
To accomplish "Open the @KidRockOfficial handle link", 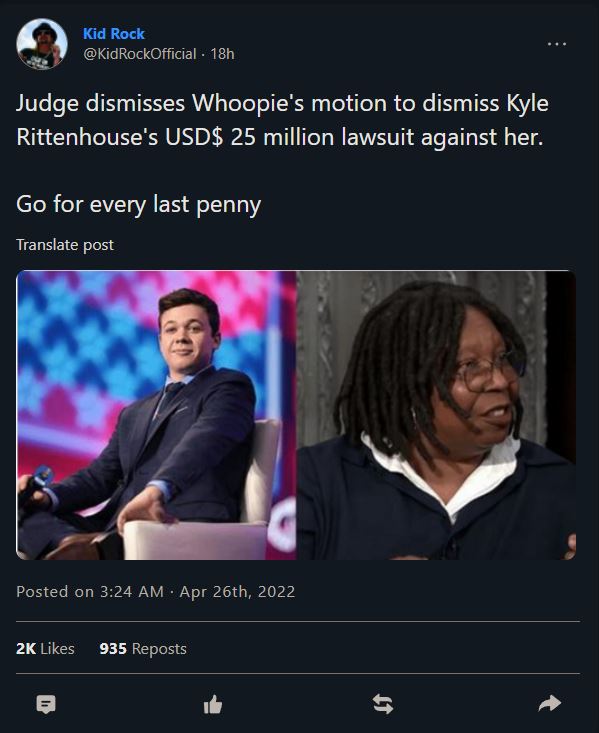I will (x=139, y=54).
